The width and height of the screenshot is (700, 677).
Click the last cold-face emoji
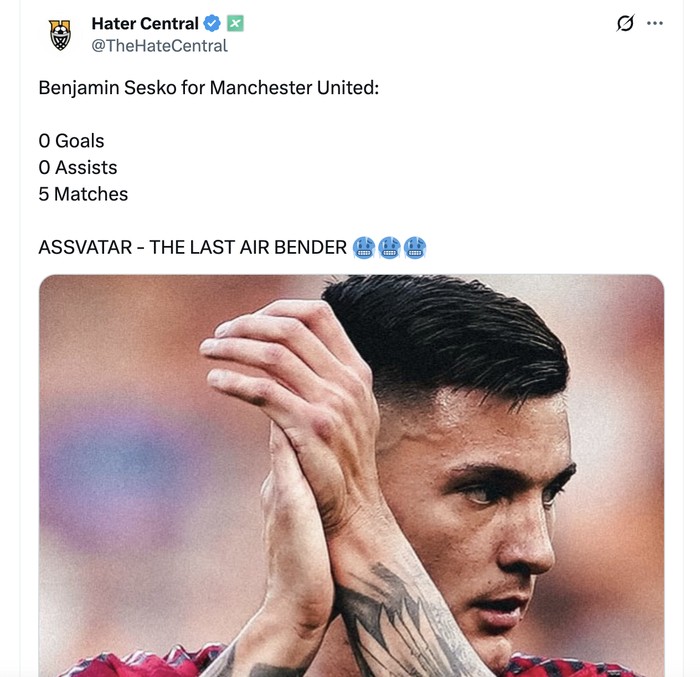click(415, 247)
